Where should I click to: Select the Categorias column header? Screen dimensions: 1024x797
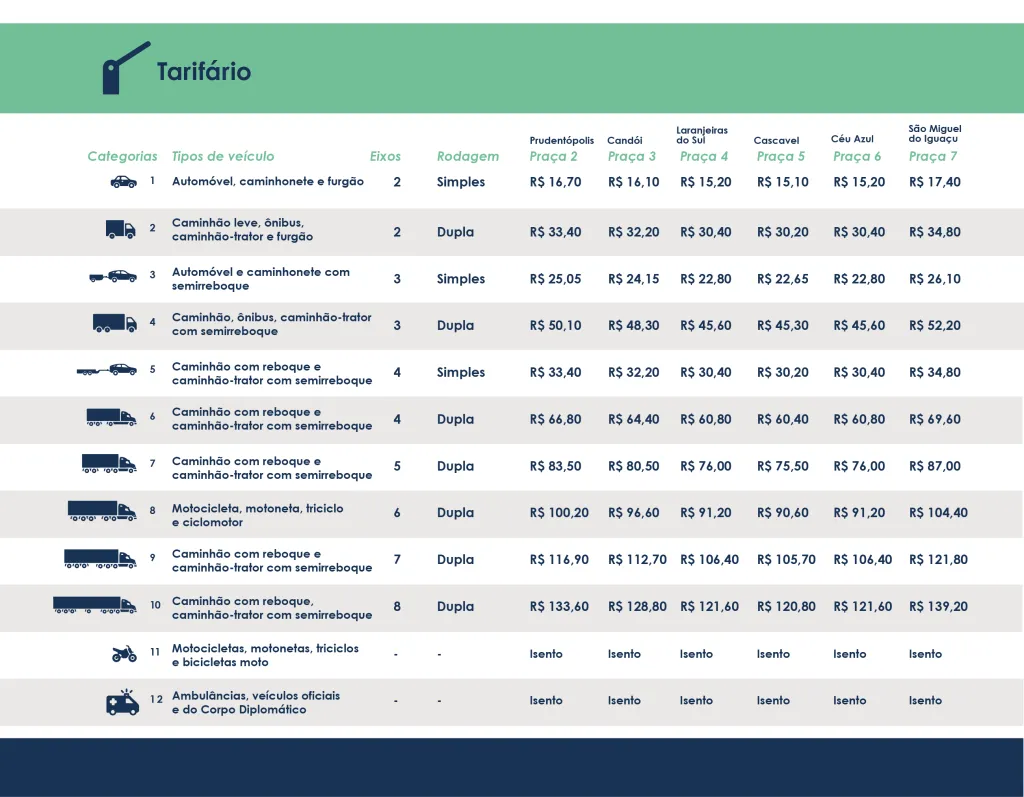pyautogui.click(x=122, y=156)
